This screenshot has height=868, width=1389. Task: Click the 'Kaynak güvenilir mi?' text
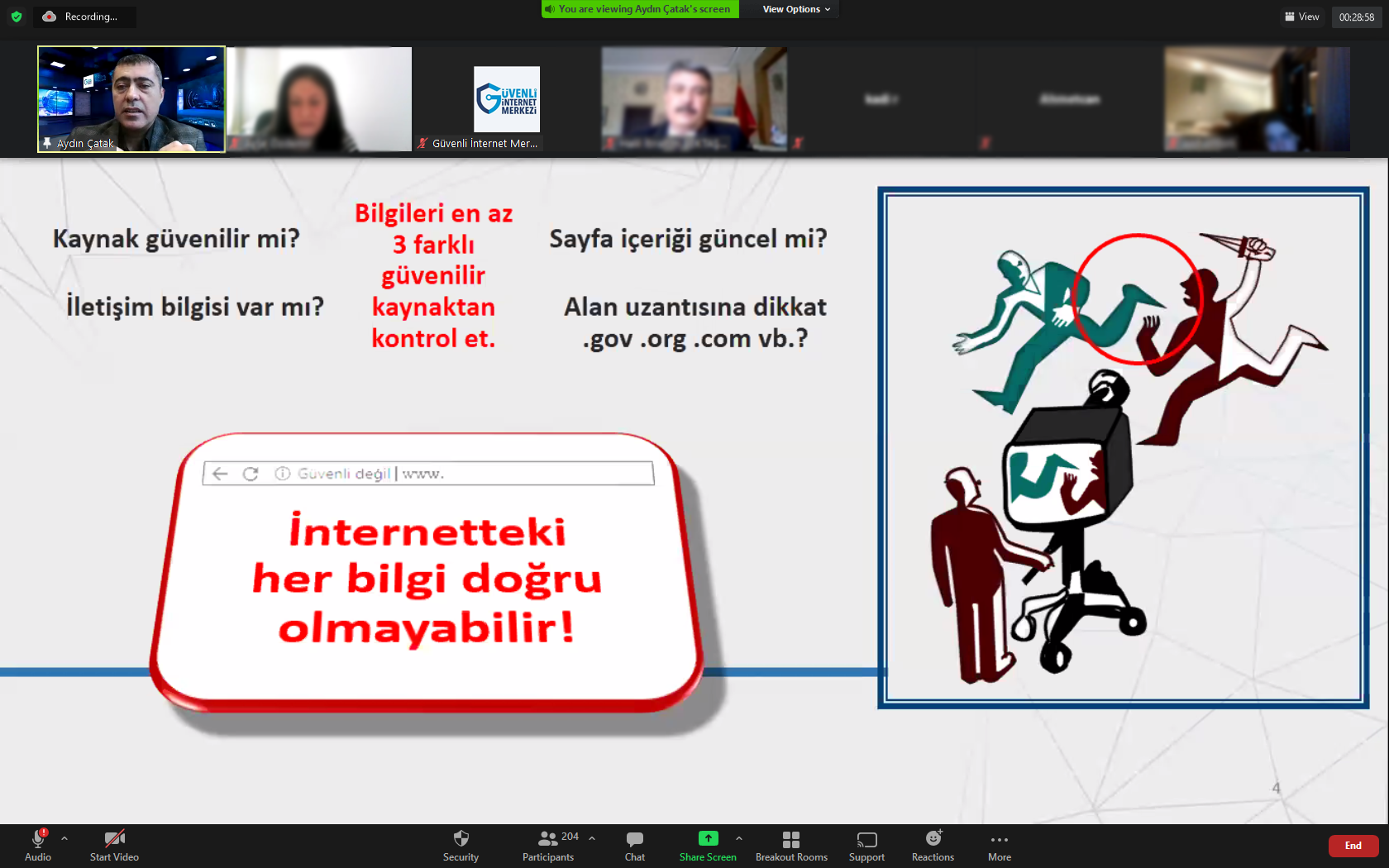pyautogui.click(x=176, y=239)
